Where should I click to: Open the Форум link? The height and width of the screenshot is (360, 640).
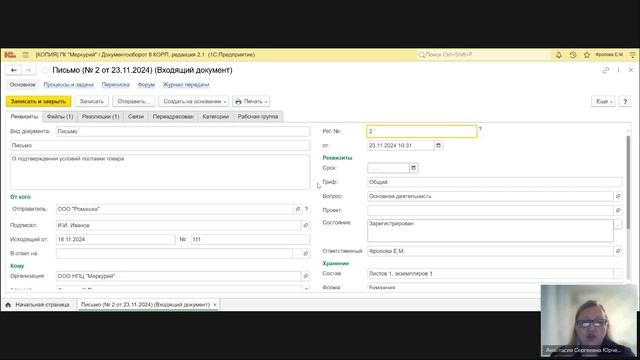pos(146,85)
